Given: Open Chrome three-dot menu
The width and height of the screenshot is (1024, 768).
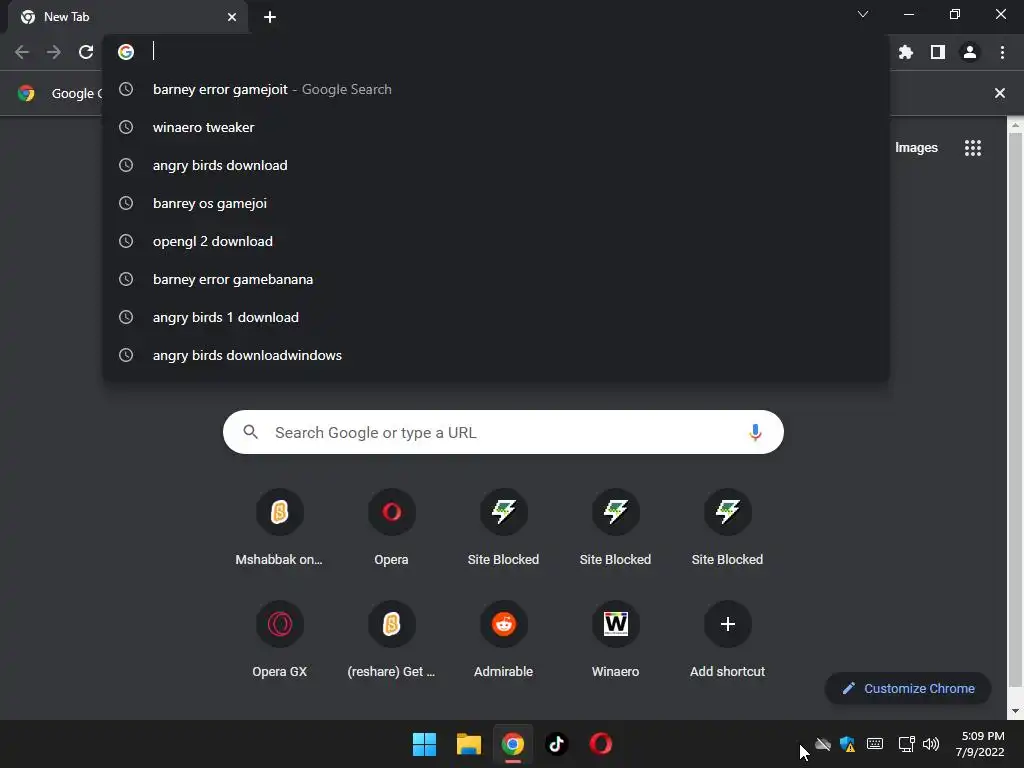Looking at the screenshot, I should click(1002, 52).
